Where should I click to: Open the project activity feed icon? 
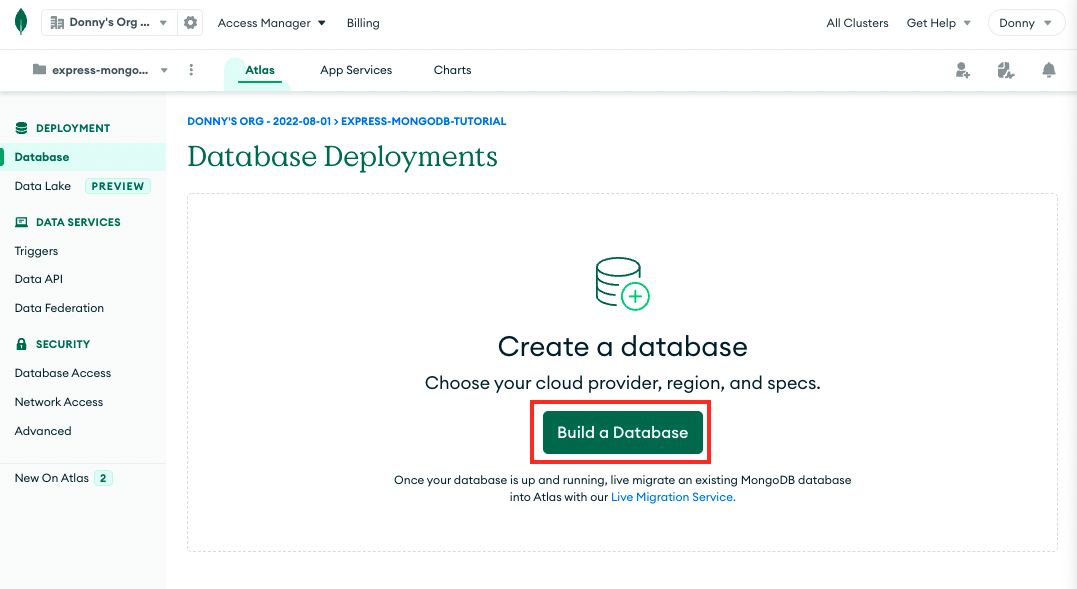[1006, 70]
